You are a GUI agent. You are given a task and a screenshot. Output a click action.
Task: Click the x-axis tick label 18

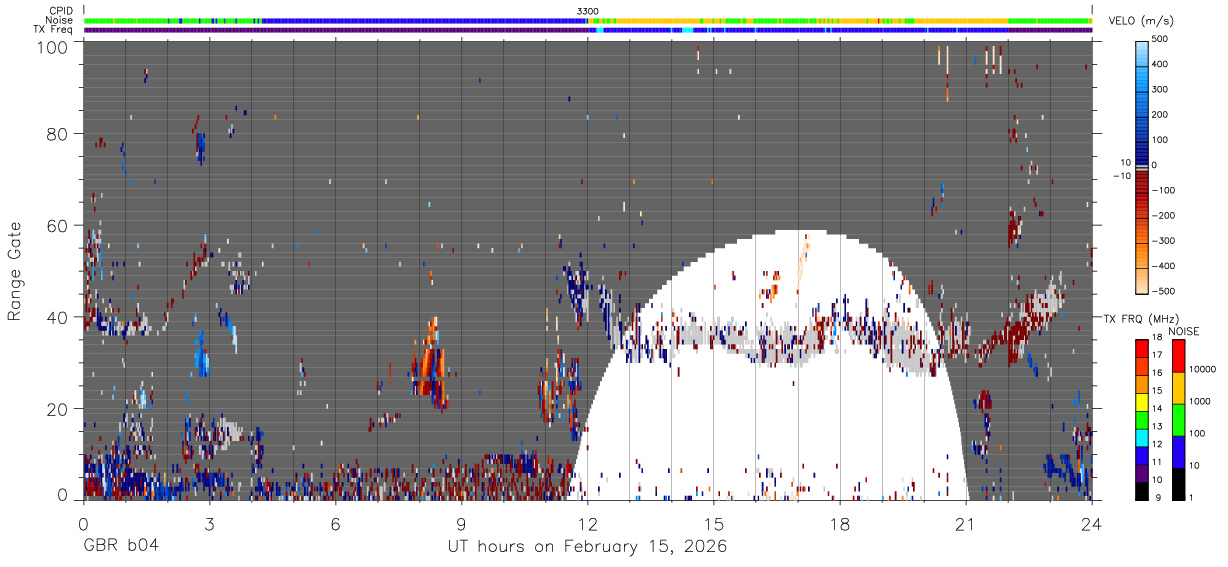coord(840,523)
